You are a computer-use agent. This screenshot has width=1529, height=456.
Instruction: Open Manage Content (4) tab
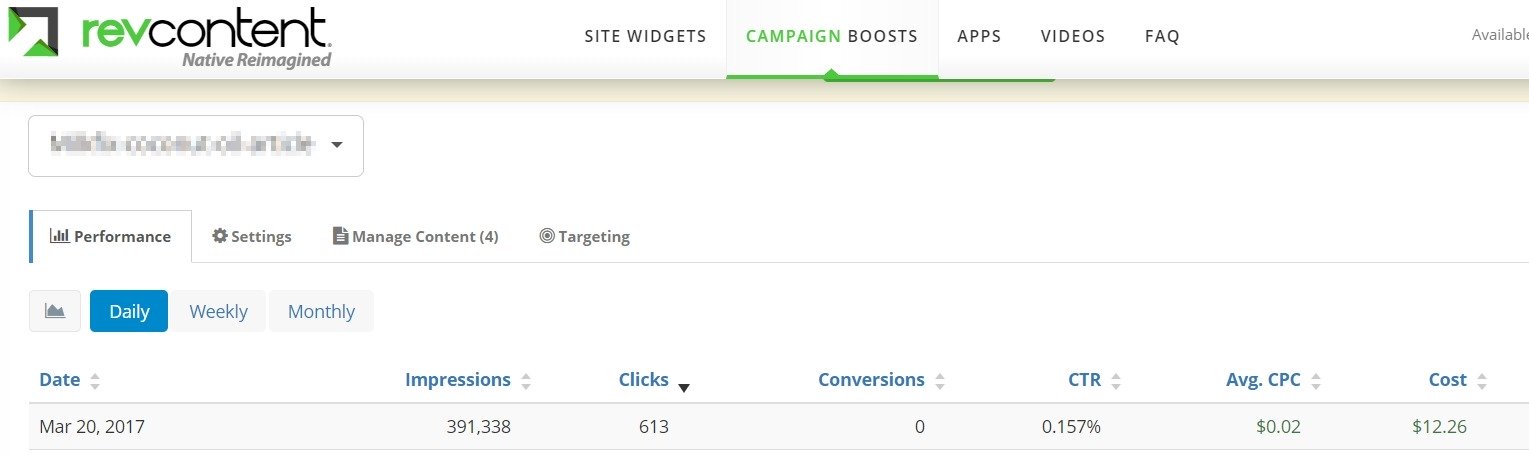[416, 237]
